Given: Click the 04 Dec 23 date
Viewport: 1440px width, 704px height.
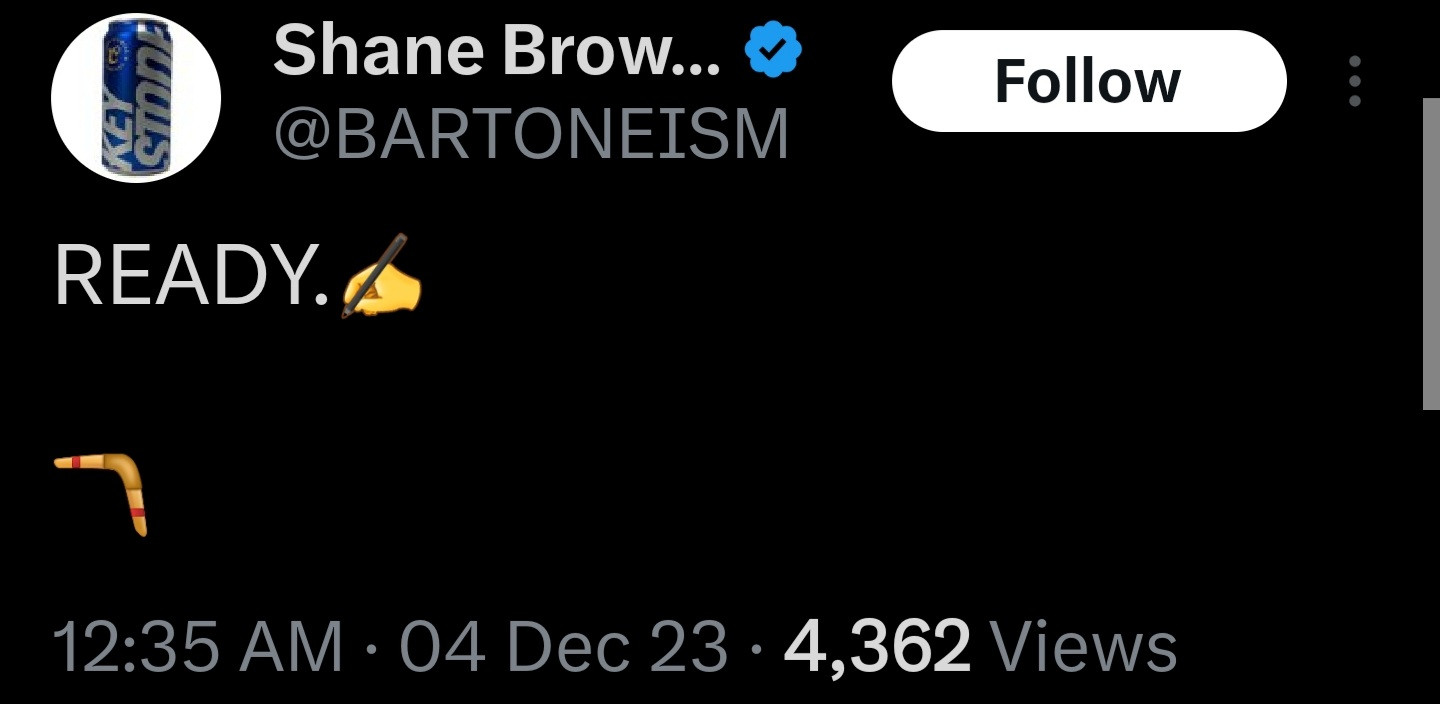Looking at the screenshot, I should click(x=563, y=646).
